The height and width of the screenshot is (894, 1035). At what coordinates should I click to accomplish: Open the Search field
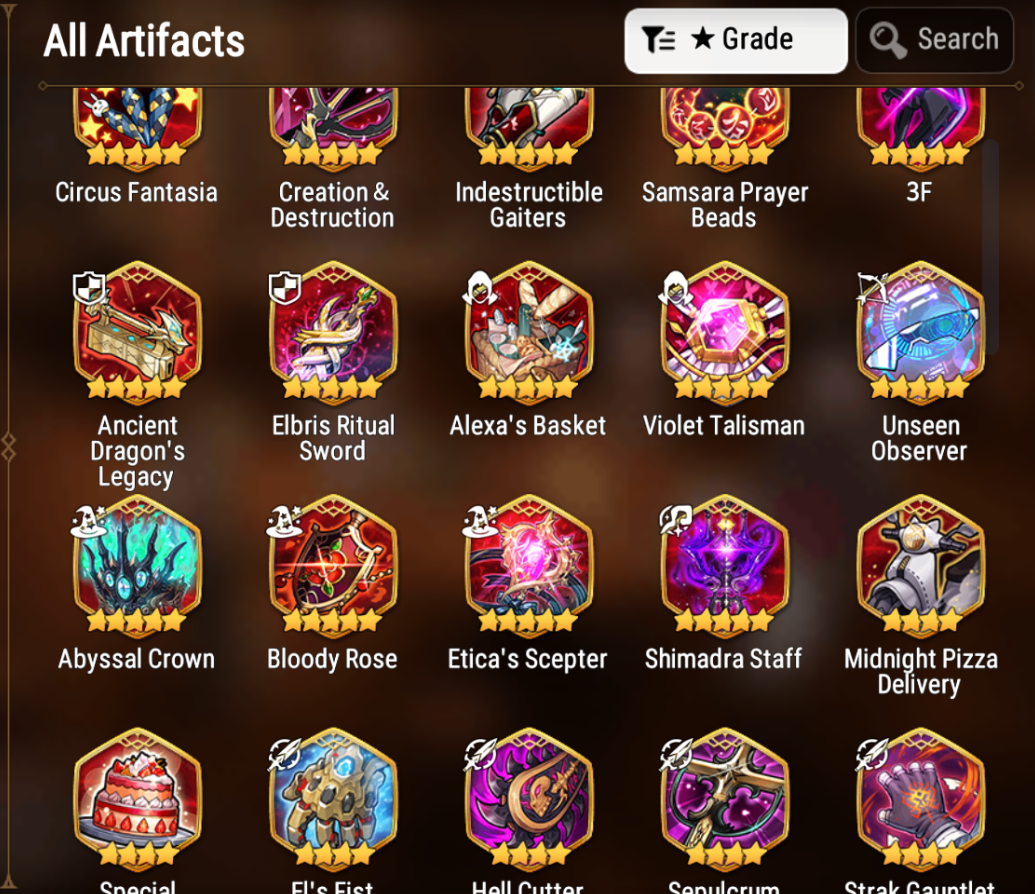click(934, 41)
